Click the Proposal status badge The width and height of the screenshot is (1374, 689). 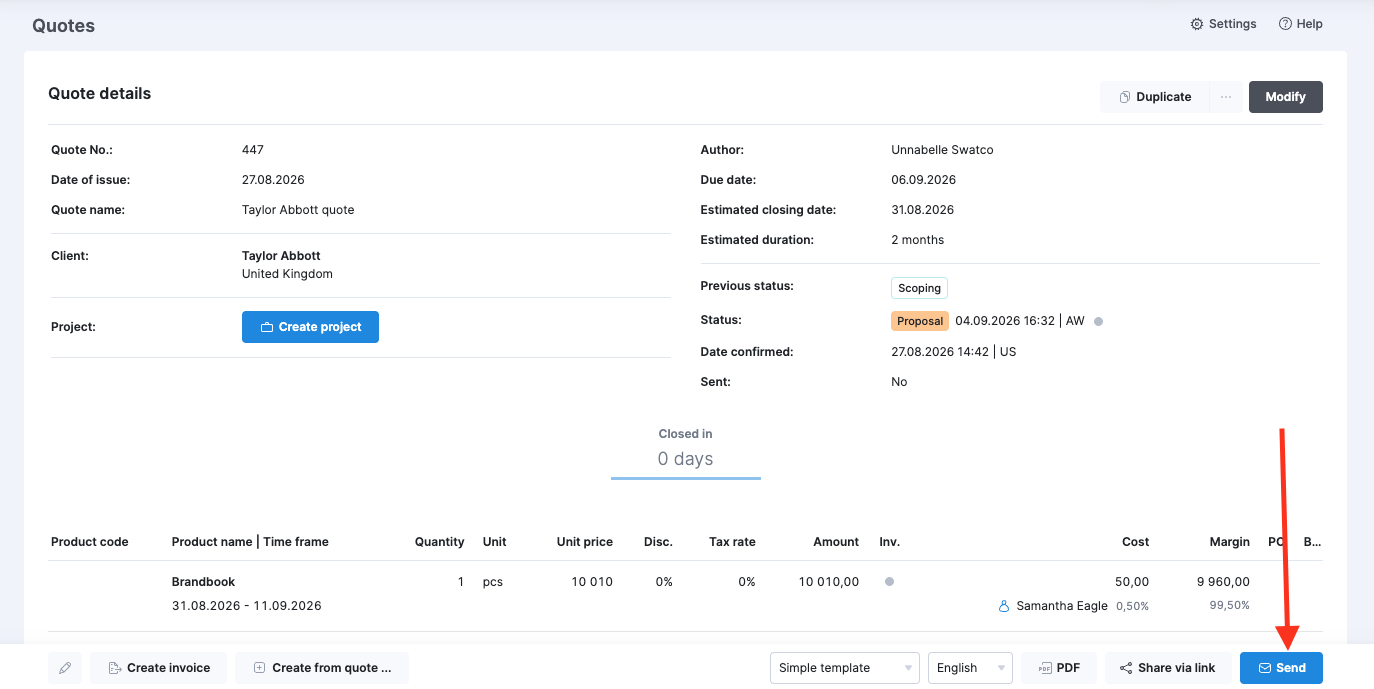click(920, 321)
